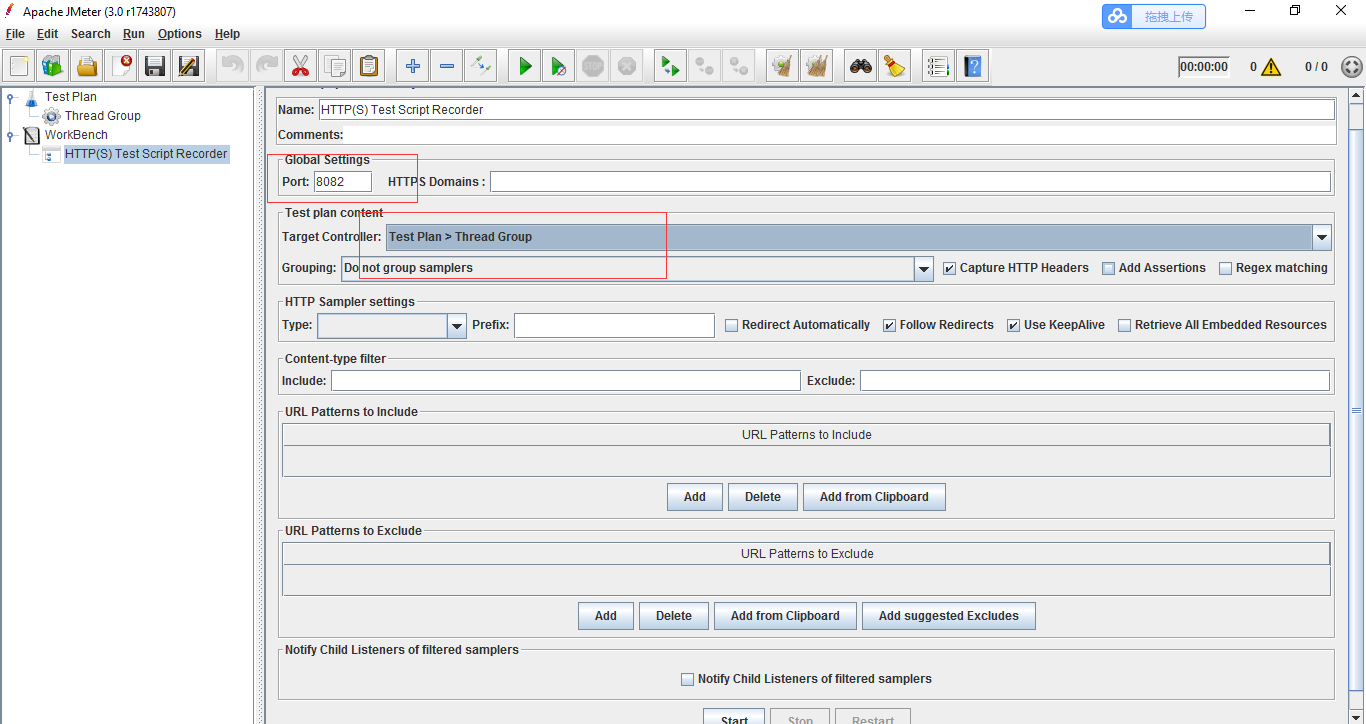Image resolution: width=1366 pixels, height=724 pixels.
Task: Open the Search menu
Action: [90, 34]
